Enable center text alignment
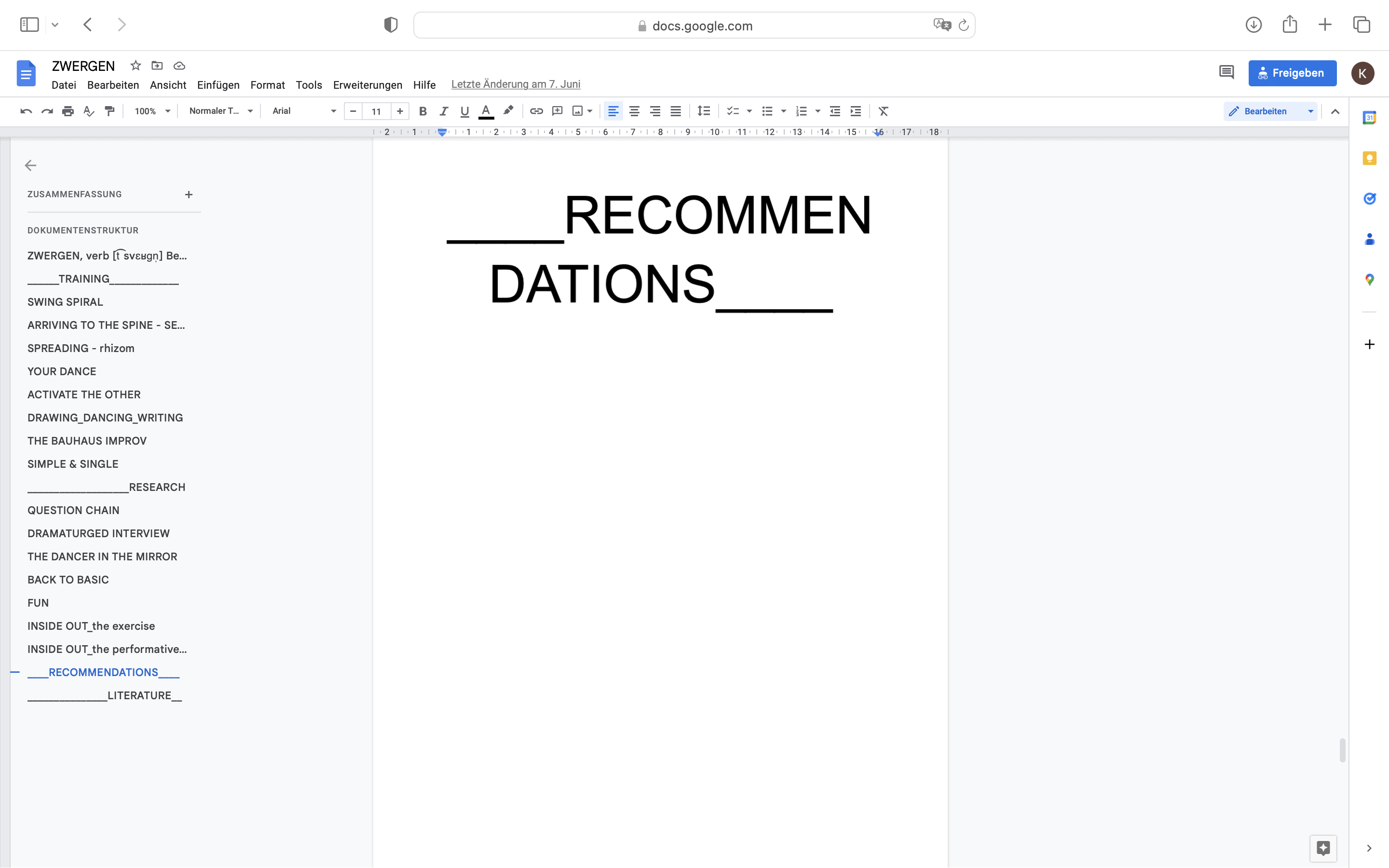Screen dimensions: 1389x868 tap(634, 111)
